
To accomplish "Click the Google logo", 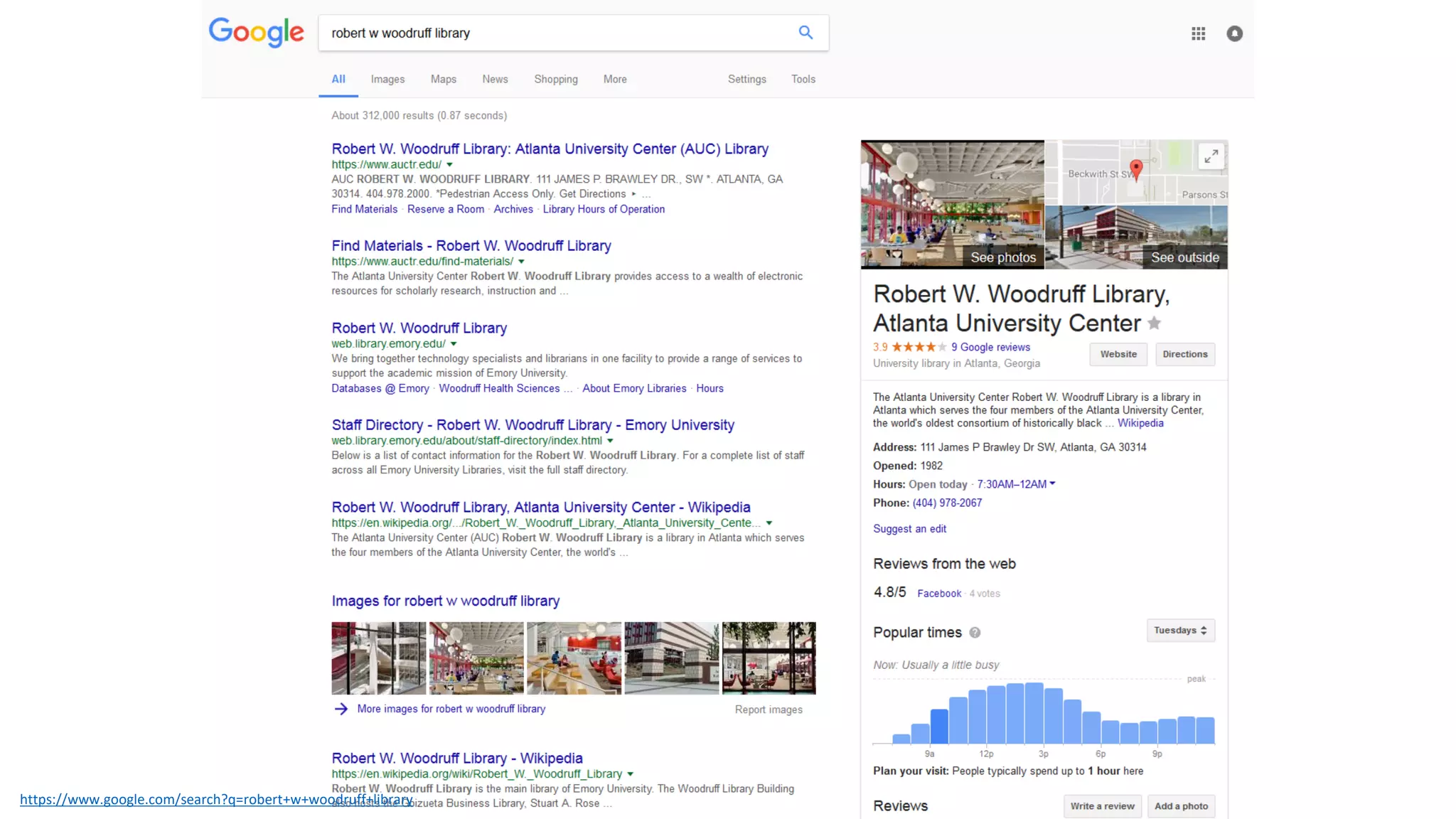I will [x=256, y=33].
